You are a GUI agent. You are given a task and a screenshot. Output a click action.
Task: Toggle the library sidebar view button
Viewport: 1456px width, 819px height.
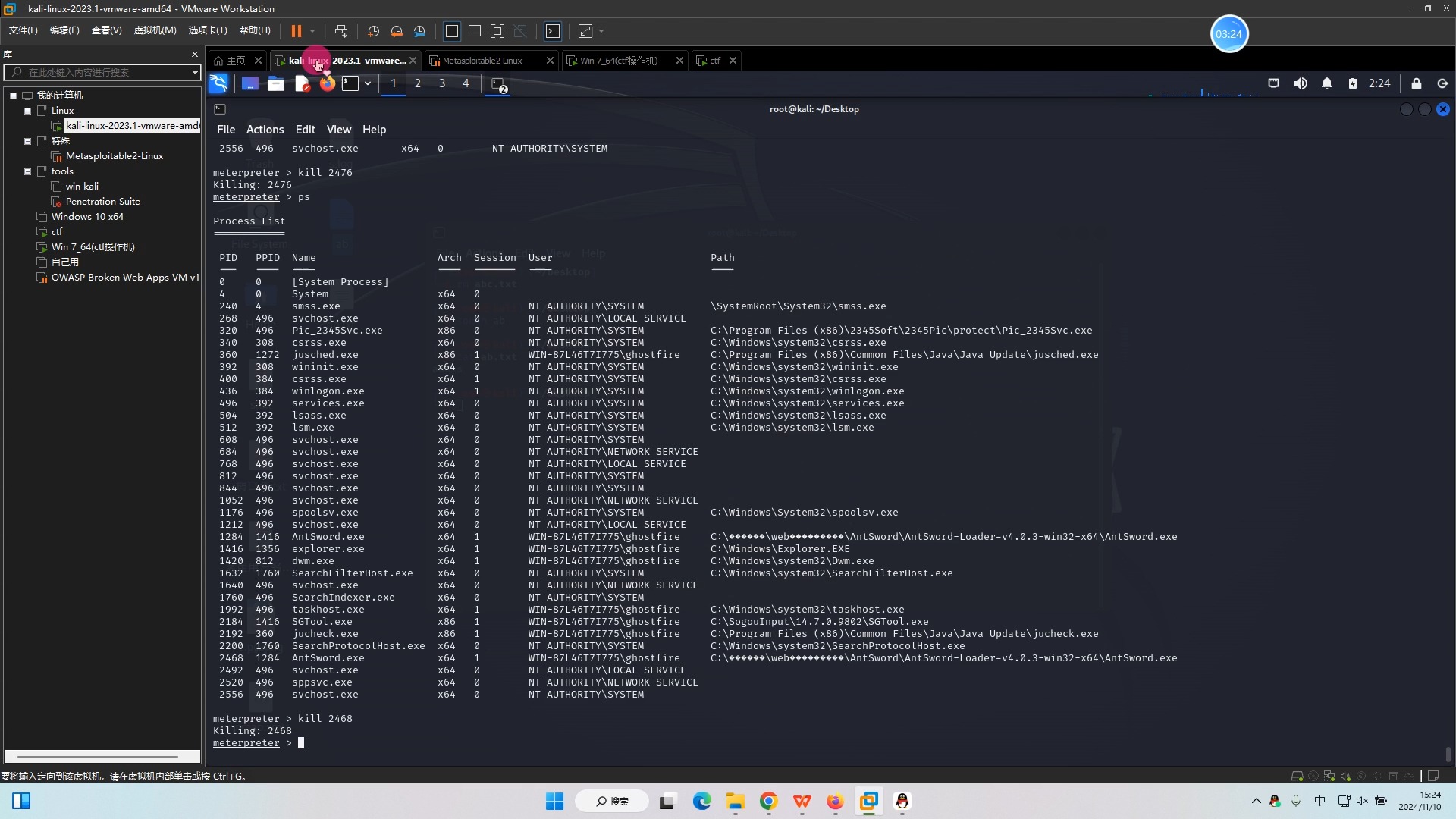tap(452, 31)
